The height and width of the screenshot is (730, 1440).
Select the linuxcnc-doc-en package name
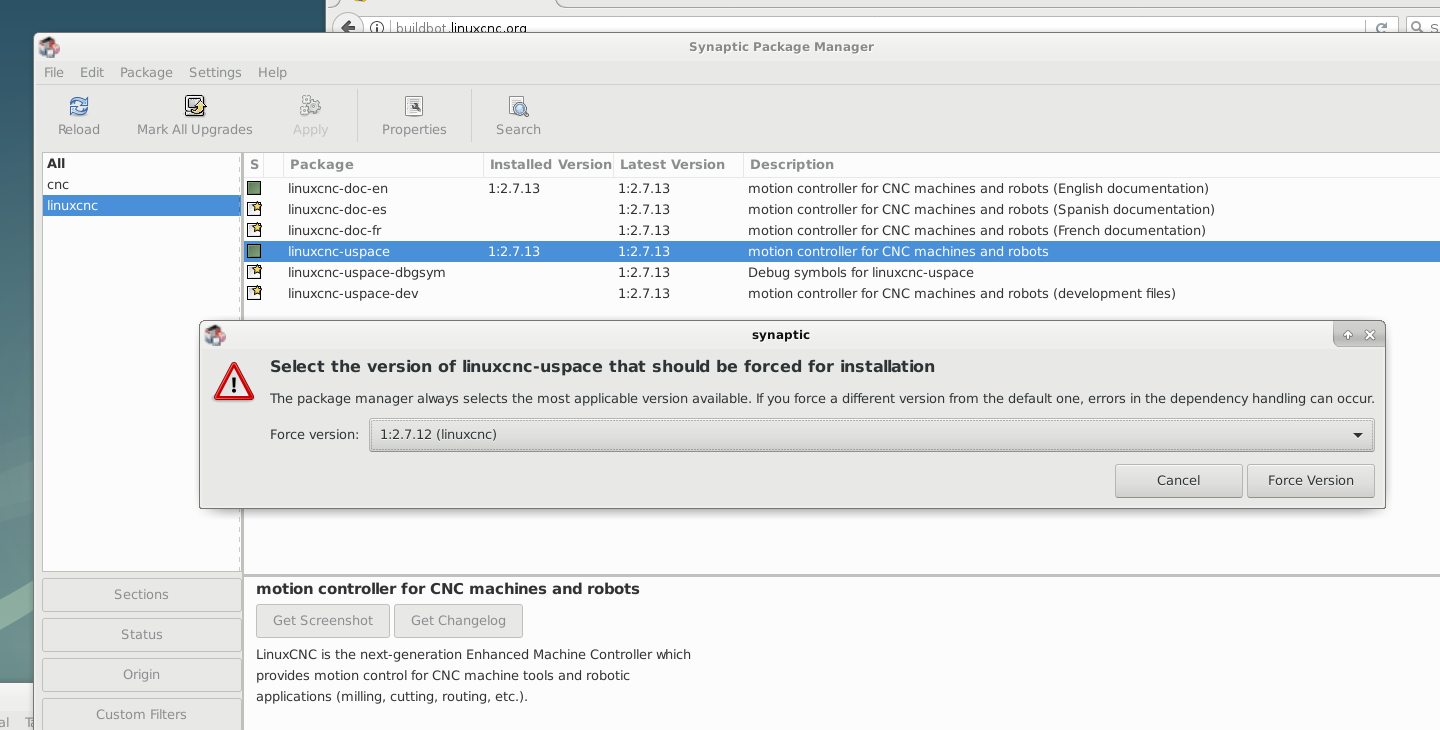[x=338, y=188]
